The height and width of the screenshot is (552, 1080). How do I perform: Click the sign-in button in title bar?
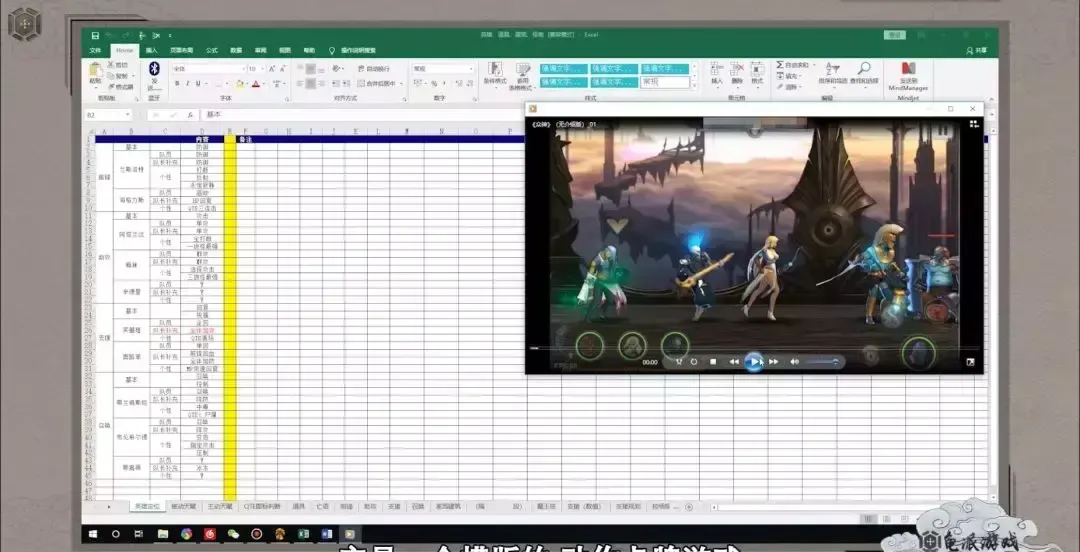(894, 35)
